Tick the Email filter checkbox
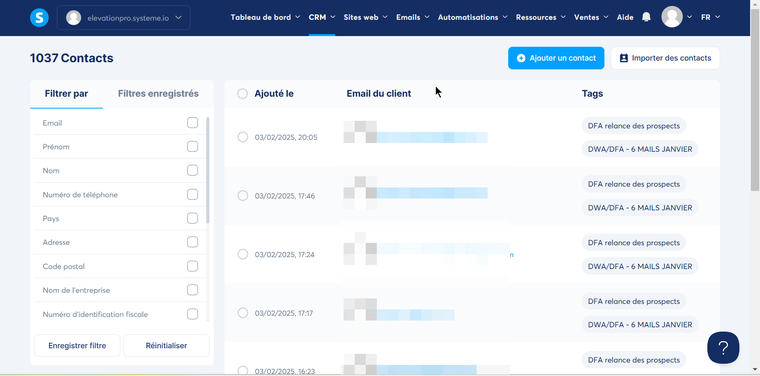Image resolution: width=760 pixels, height=376 pixels. [192, 123]
